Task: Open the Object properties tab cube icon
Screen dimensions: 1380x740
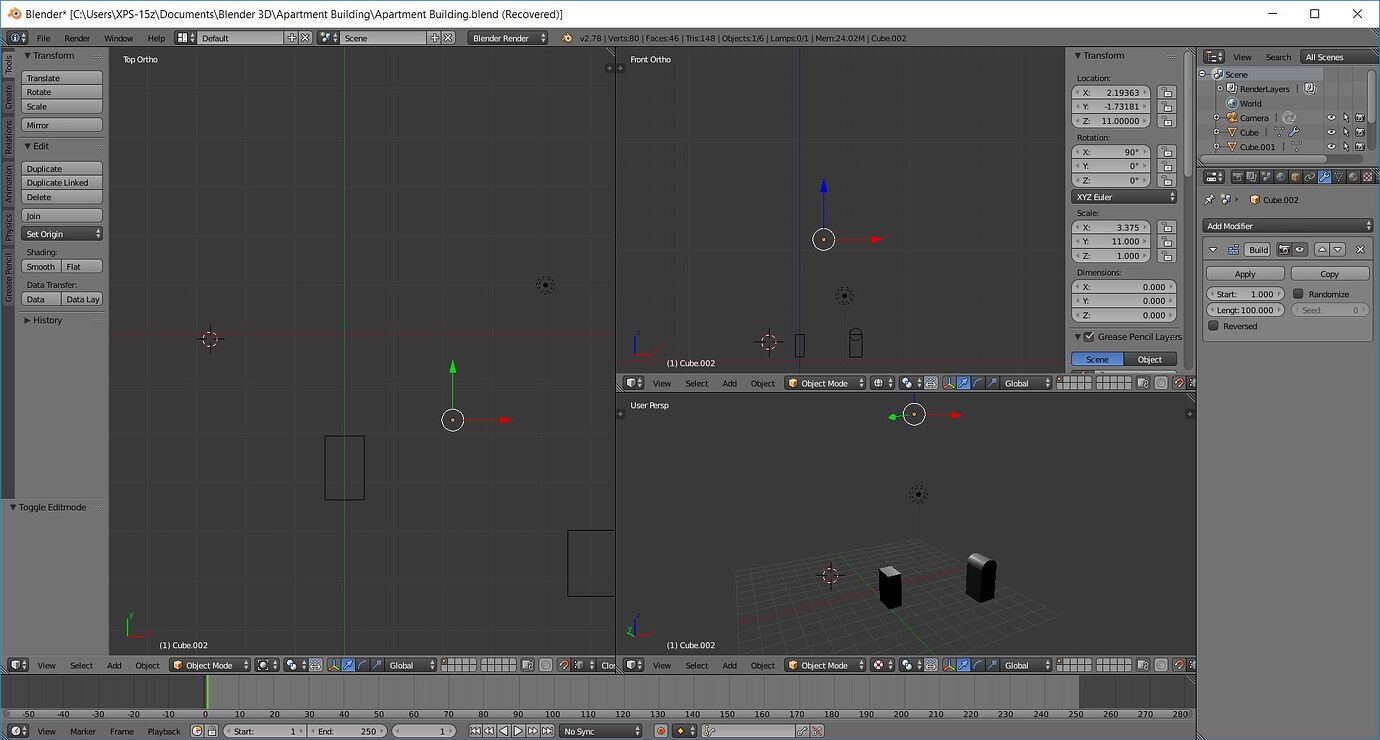Action: 1295,177
